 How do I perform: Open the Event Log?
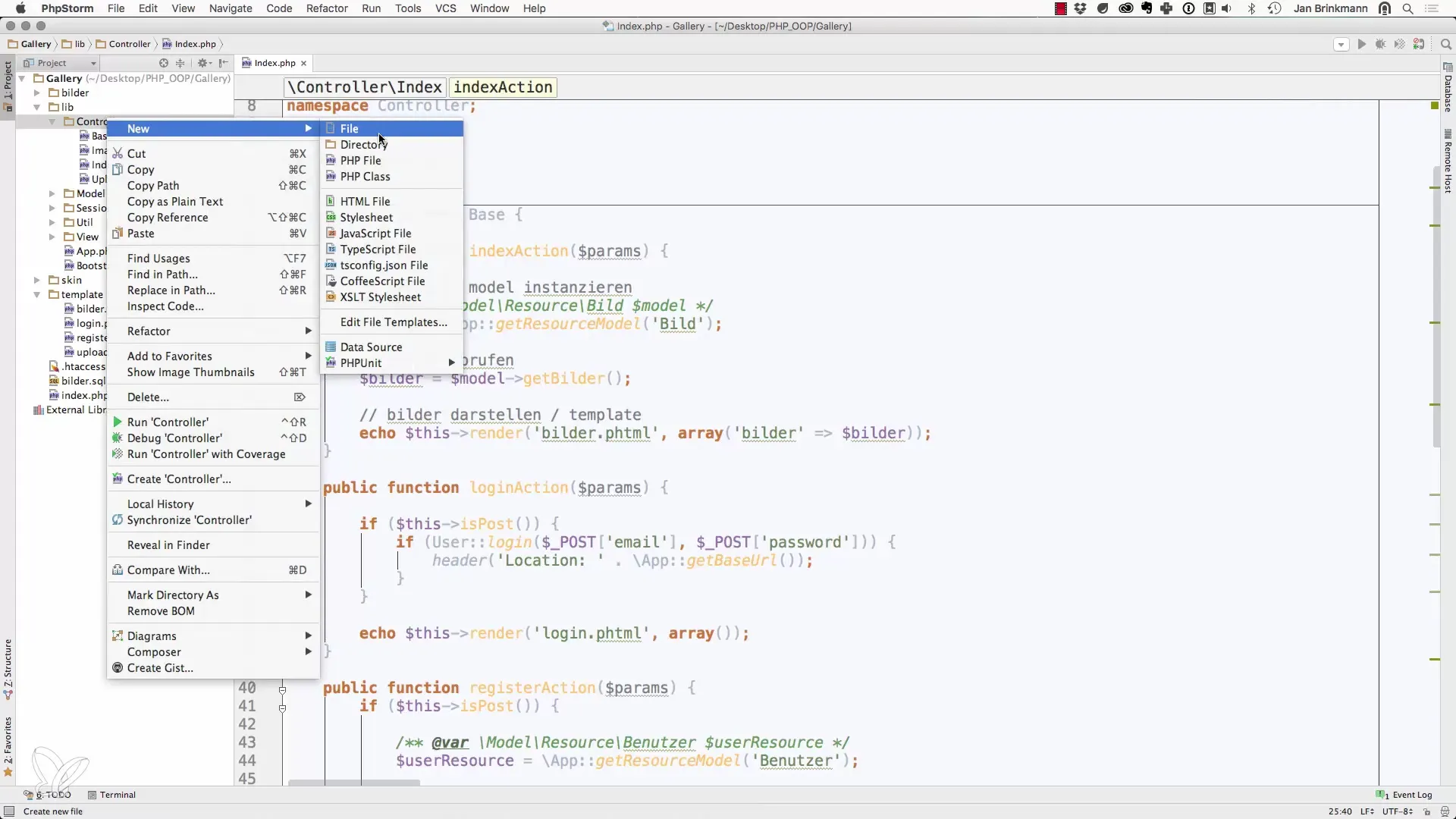(1404, 795)
